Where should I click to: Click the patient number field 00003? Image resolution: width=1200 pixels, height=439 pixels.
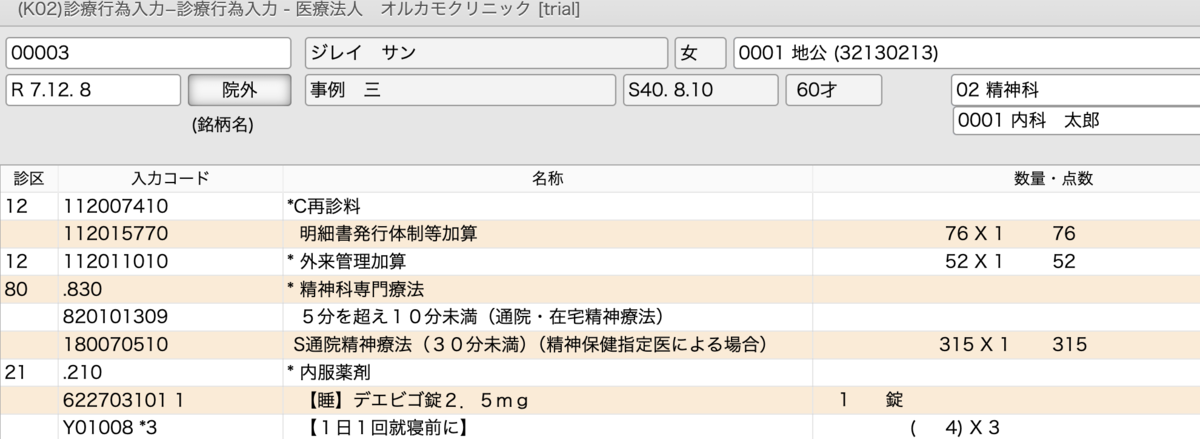148,52
